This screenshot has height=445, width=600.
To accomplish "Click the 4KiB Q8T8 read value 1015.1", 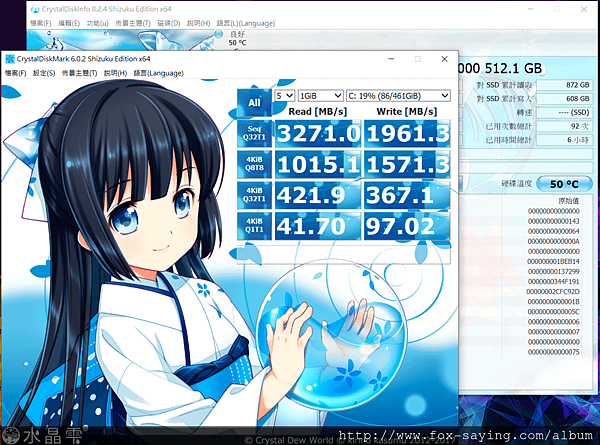I will point(318,165).
